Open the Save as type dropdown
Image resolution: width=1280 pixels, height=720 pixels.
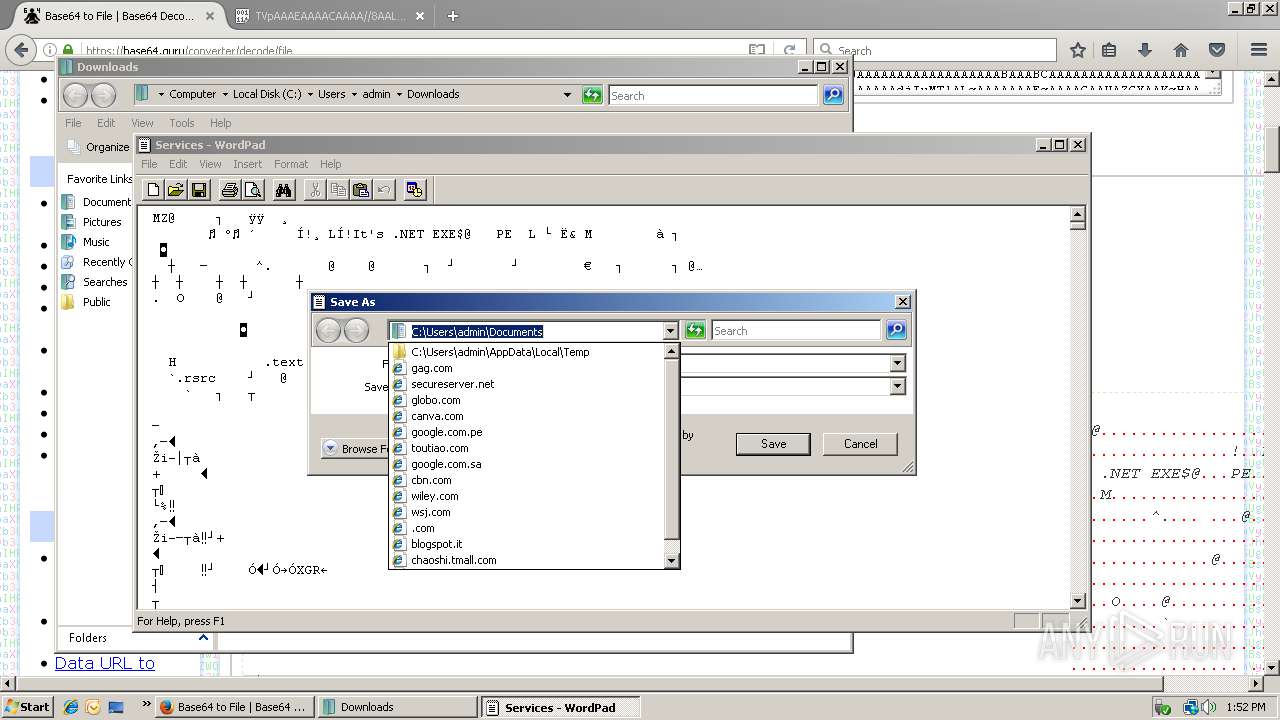pos(897,386)
